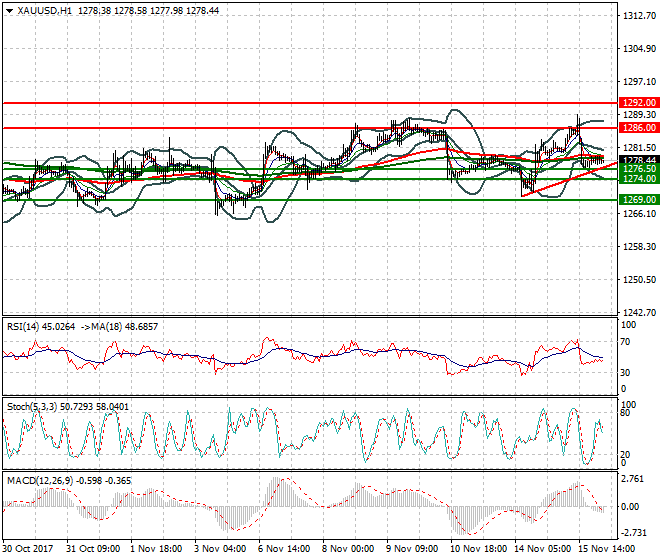Click the 30 Oct 2017 date label
The image size is (660, 560).
click(28, 549)
